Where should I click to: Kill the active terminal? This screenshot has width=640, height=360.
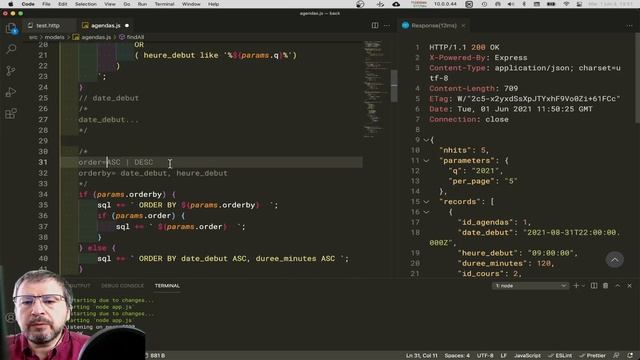pos(605,286)
